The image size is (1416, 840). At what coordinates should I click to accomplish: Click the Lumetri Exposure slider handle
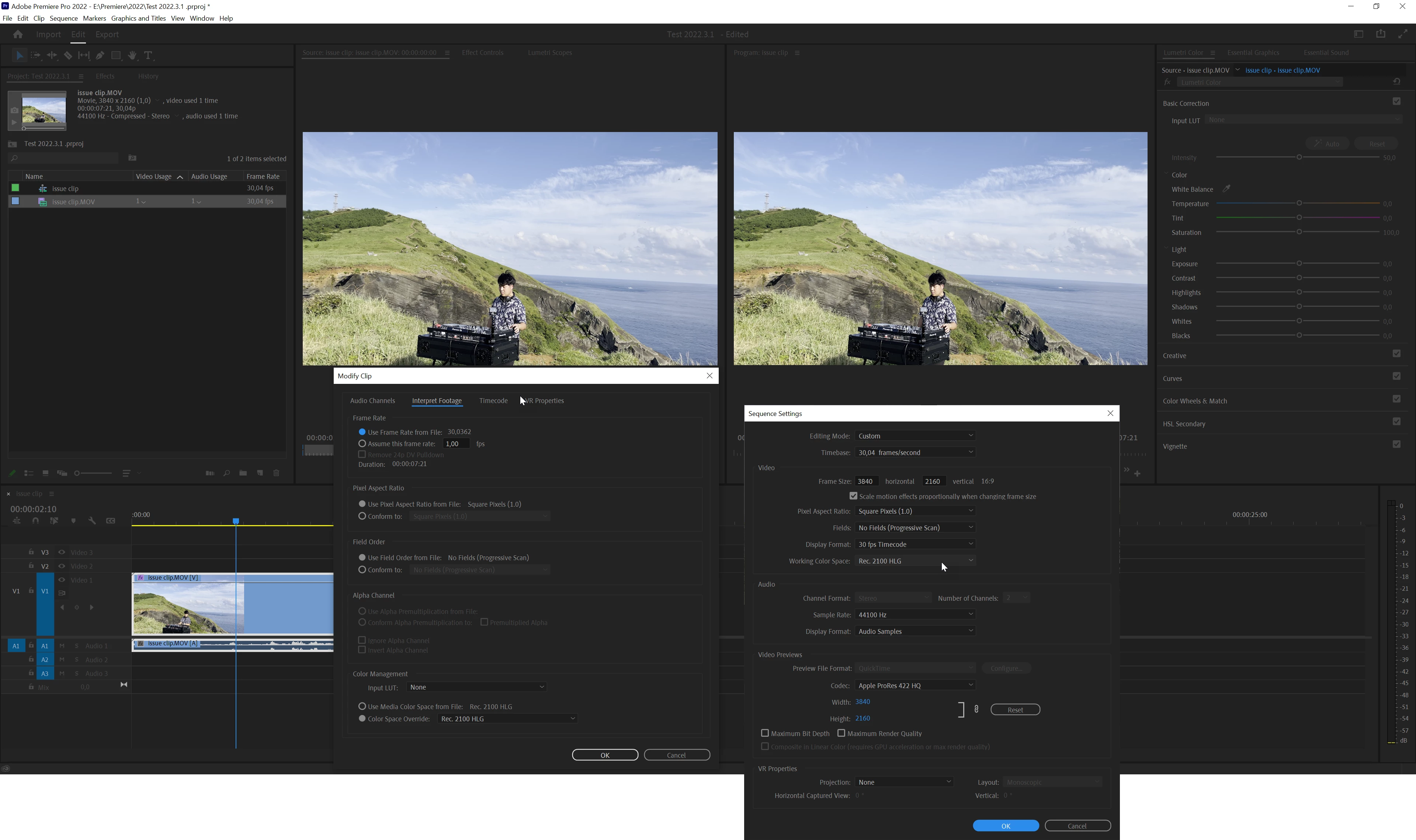pyautogui.click(x=1299, y=264)
